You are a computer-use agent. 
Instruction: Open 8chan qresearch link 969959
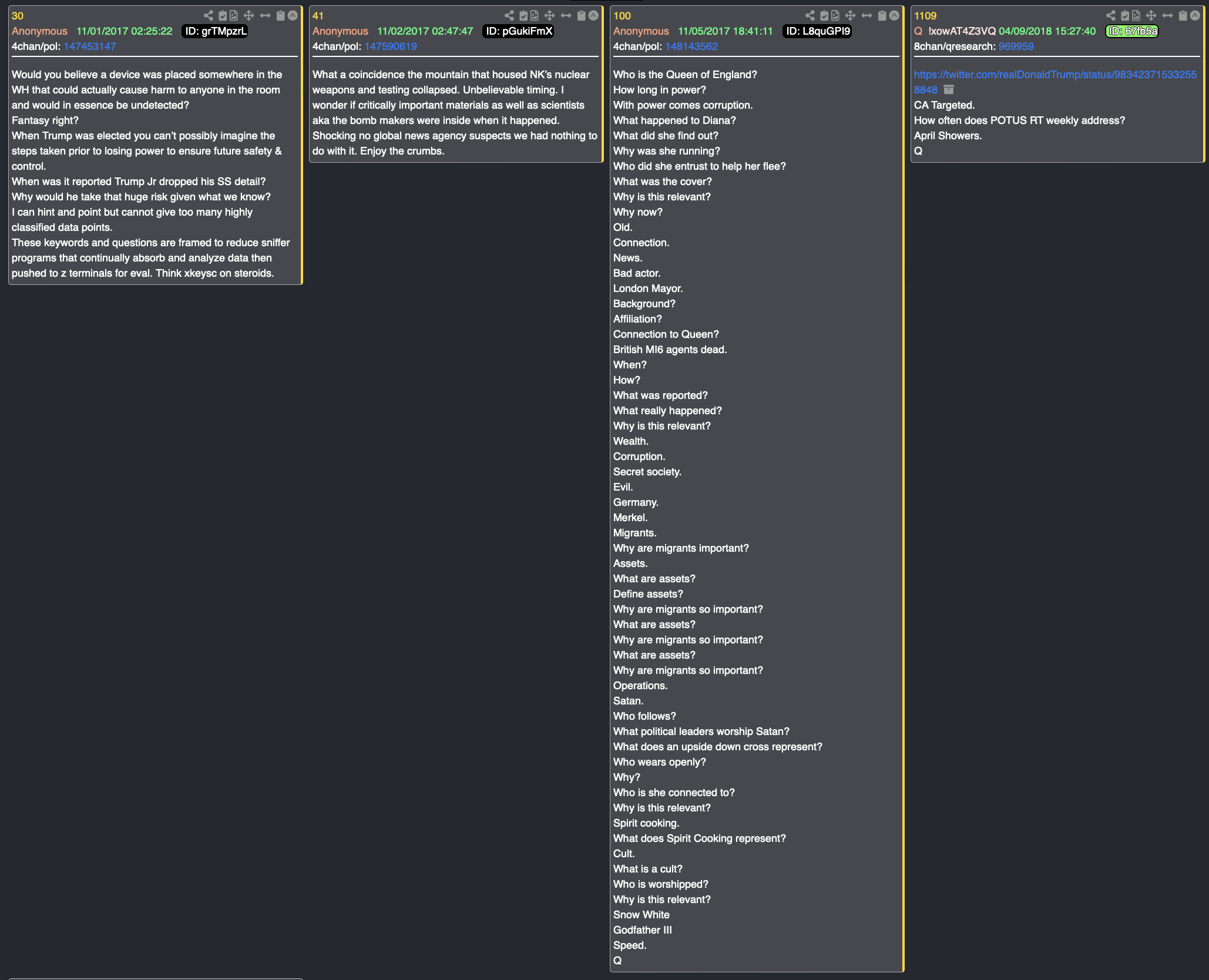[x=1016, y=46]
